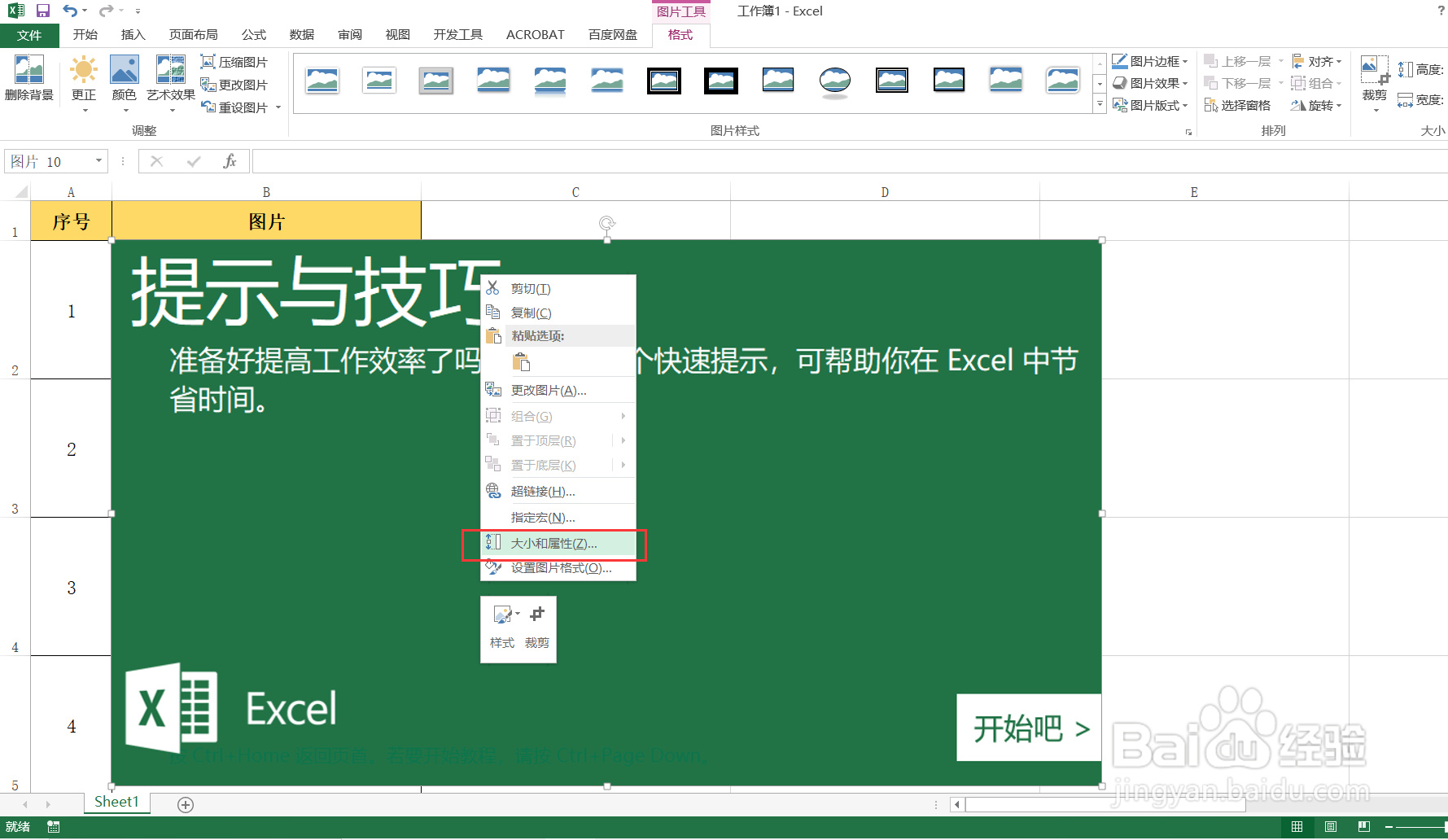Screen dimensions: 1448x840
Task: Open Align (对齐) dropdown
Action: click(1318, 61)
